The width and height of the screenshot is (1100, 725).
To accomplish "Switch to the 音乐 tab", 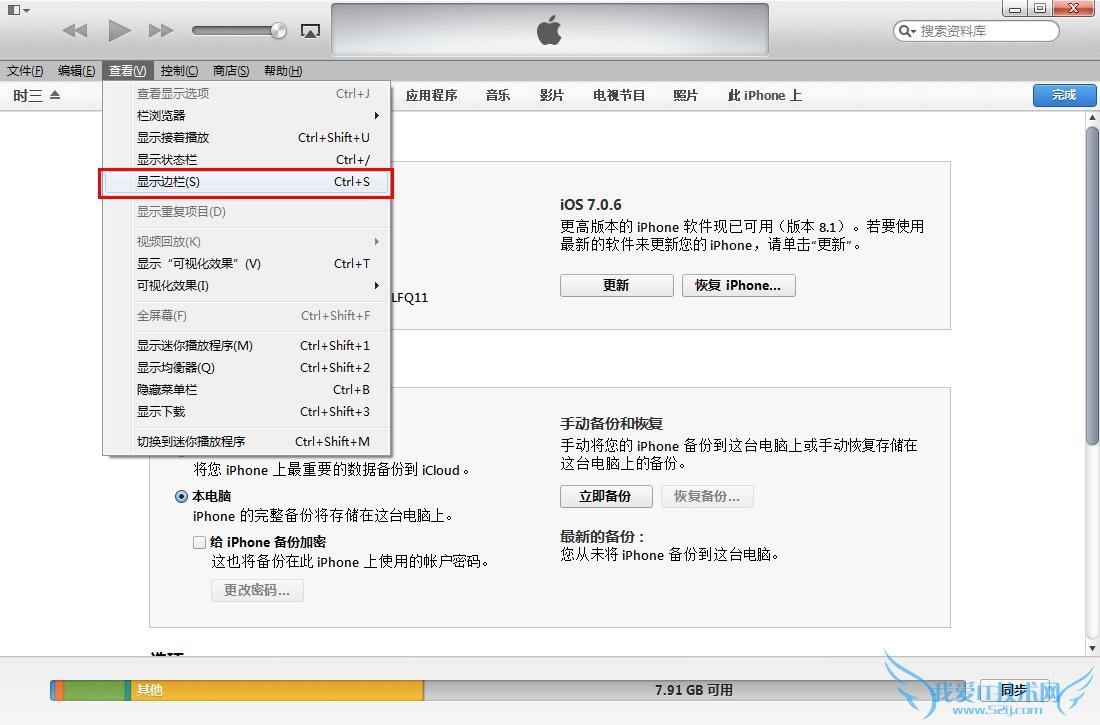I will point(497,95).
